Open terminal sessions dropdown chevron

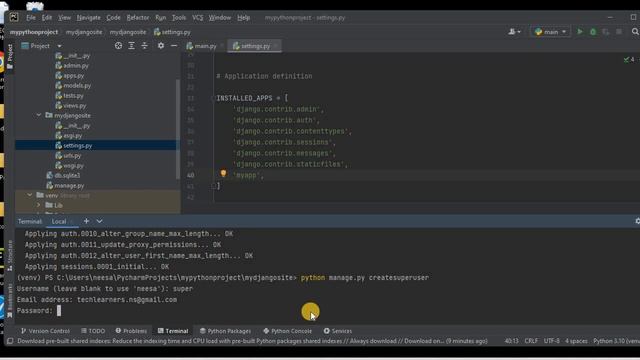(100, 221)
